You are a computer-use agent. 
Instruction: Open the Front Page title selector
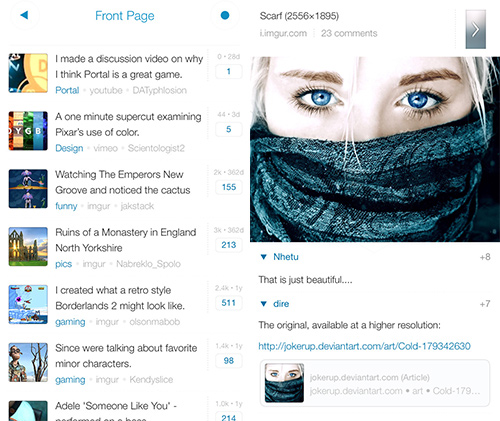[125, 16]
